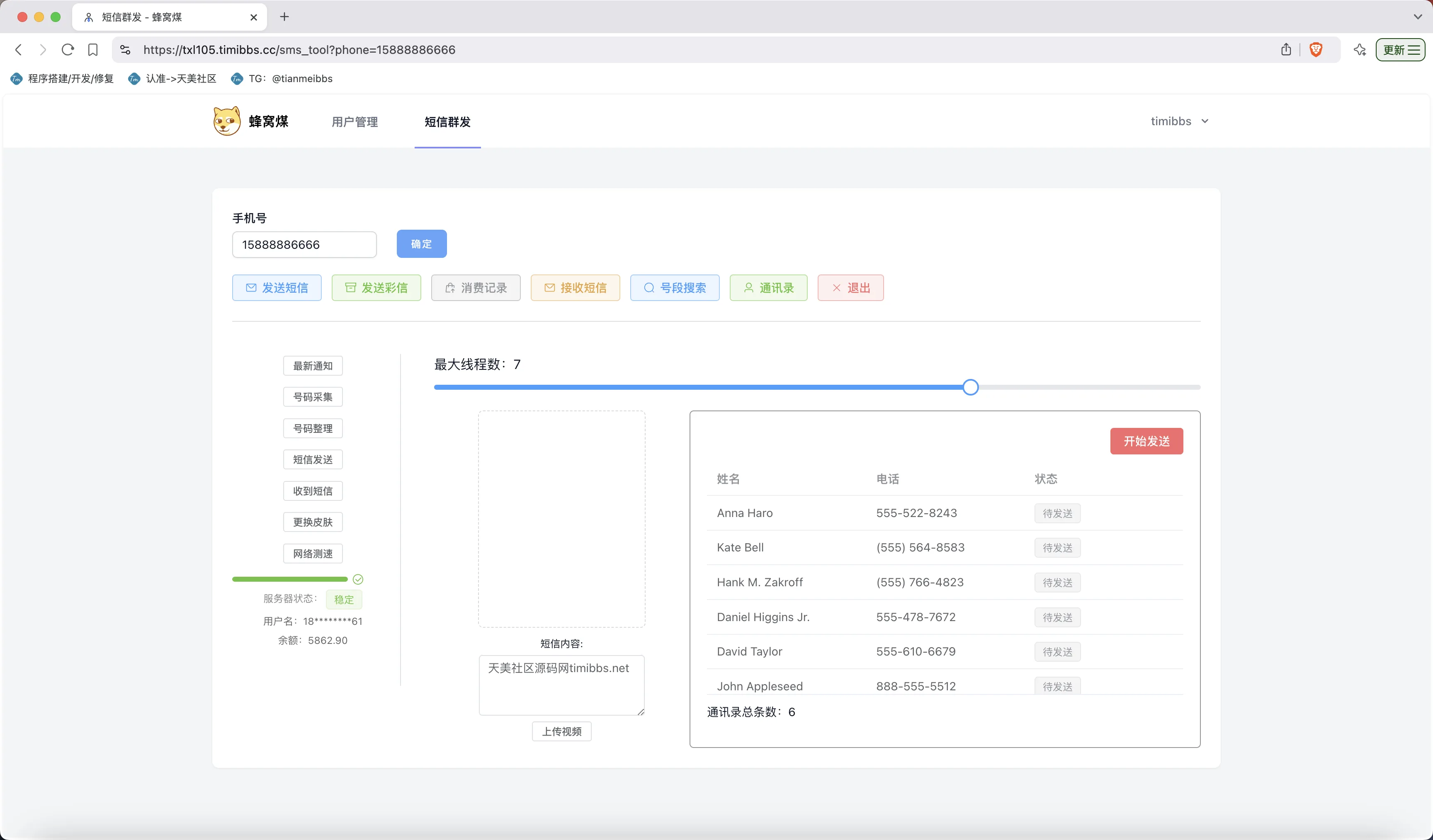Click the browser share icon
The image size is (1433, 840).
(1286, 49)
